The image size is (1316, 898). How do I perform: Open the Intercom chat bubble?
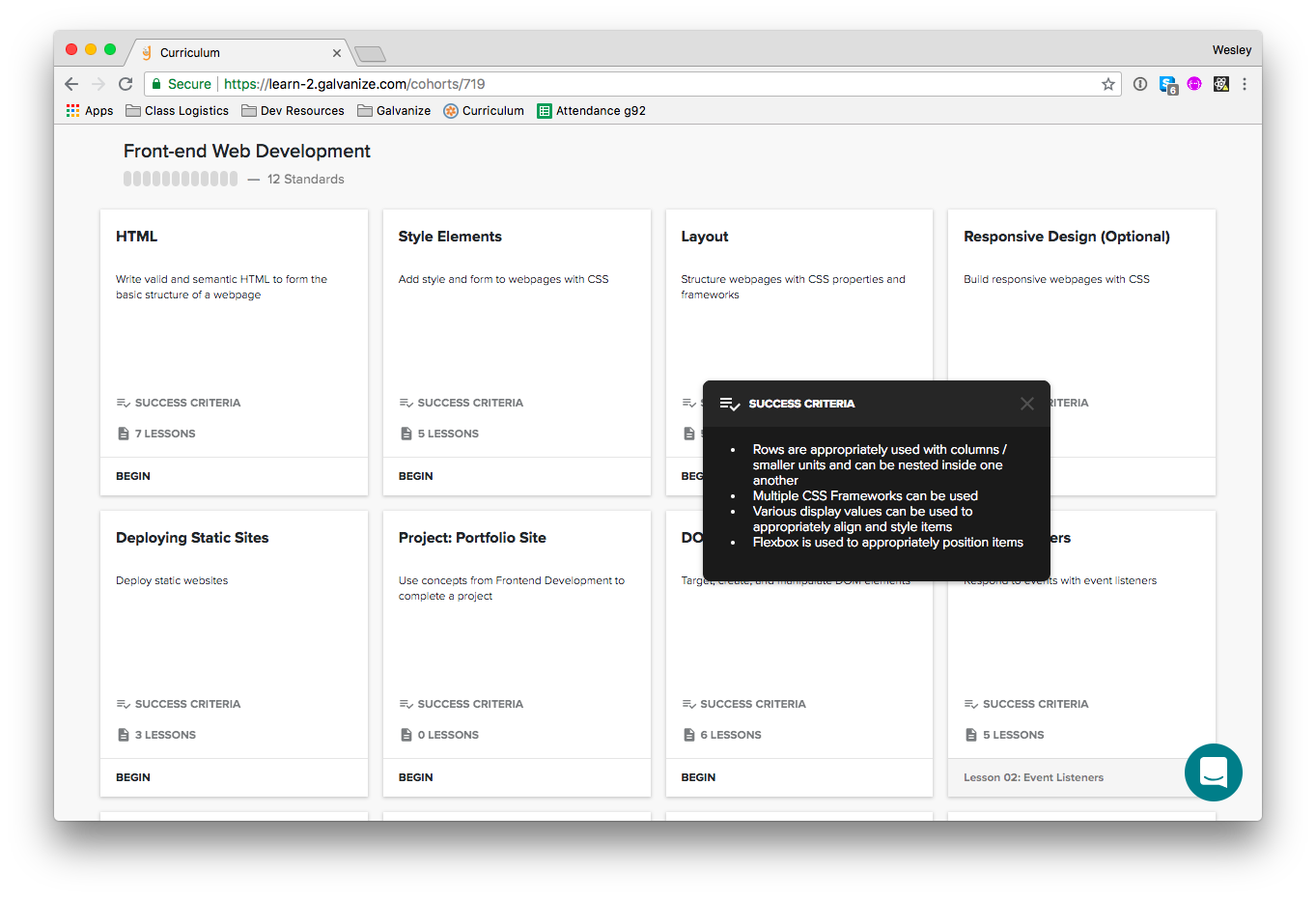click(x=1214, y=772)
